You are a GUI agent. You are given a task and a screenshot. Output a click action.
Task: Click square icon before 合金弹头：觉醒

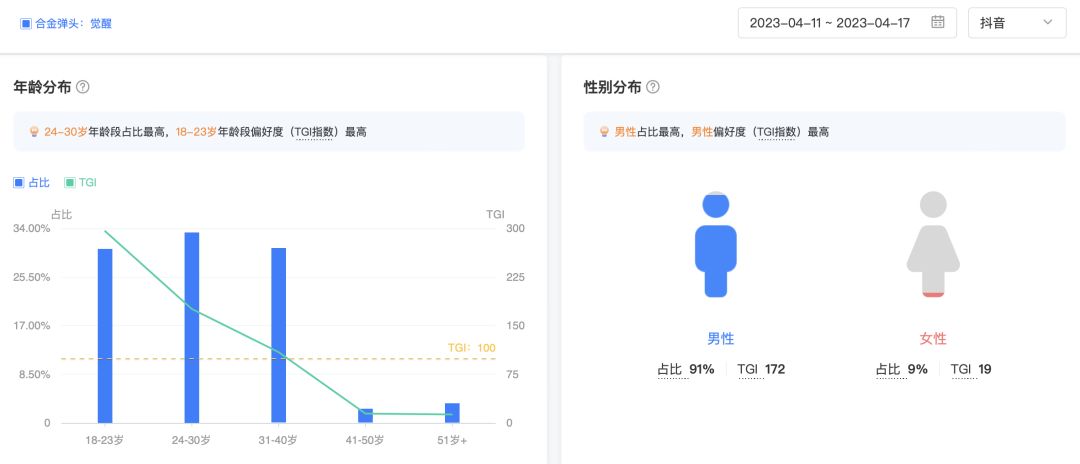[26, 23]
